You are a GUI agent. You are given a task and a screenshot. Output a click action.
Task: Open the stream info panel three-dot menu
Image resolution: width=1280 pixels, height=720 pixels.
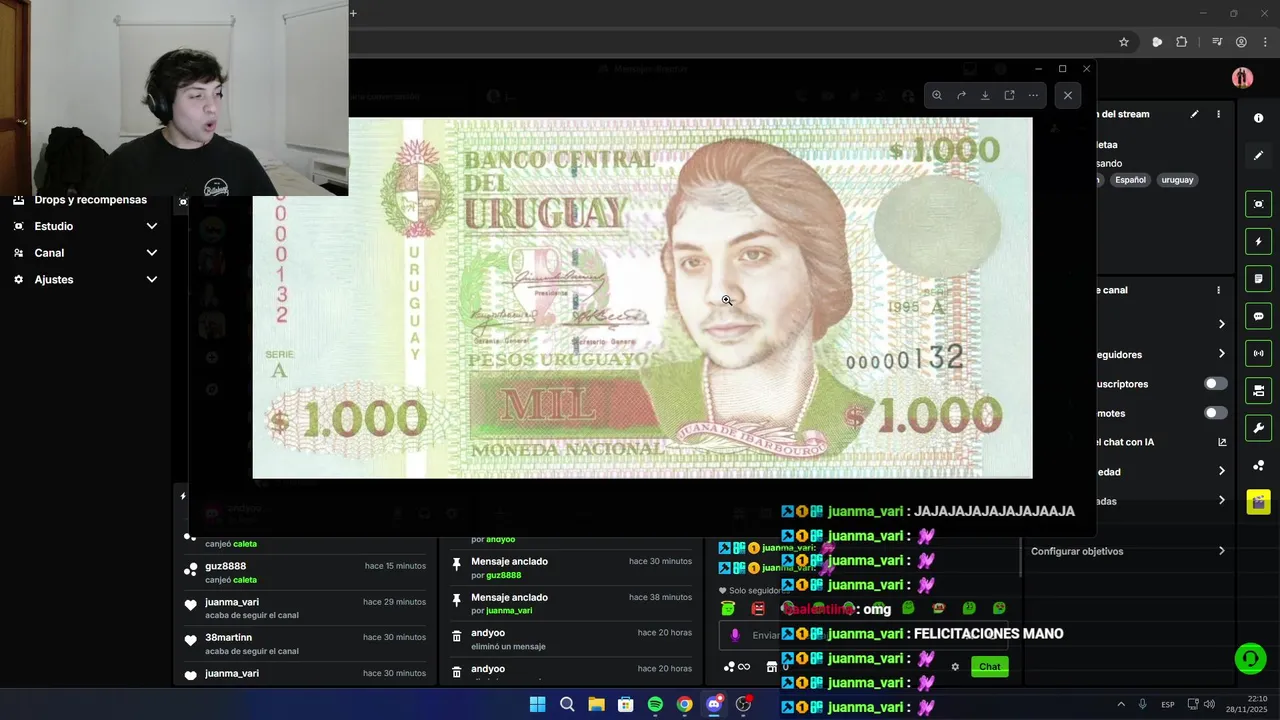1218,114
